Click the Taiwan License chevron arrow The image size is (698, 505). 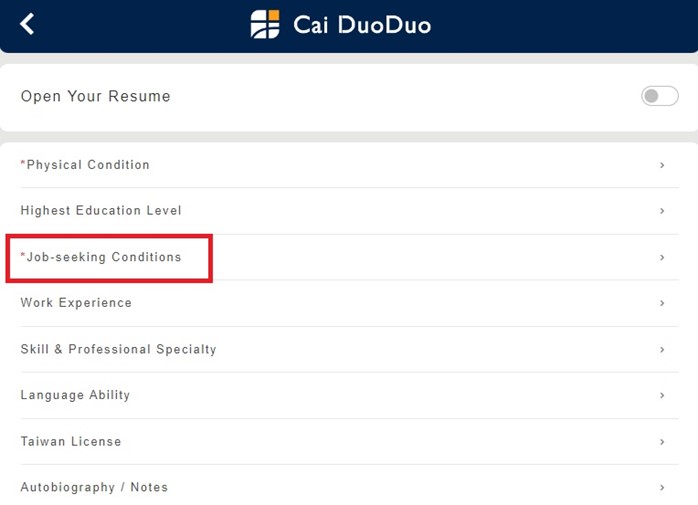coord(662,442)
